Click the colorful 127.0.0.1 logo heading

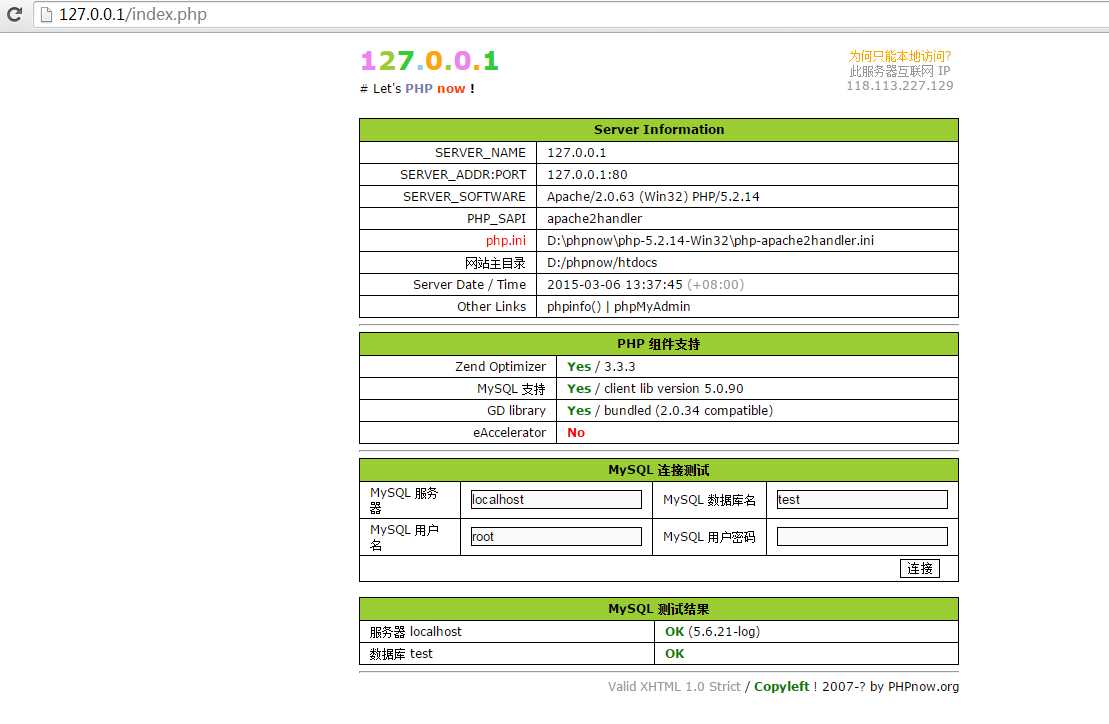tap(429, 61)
